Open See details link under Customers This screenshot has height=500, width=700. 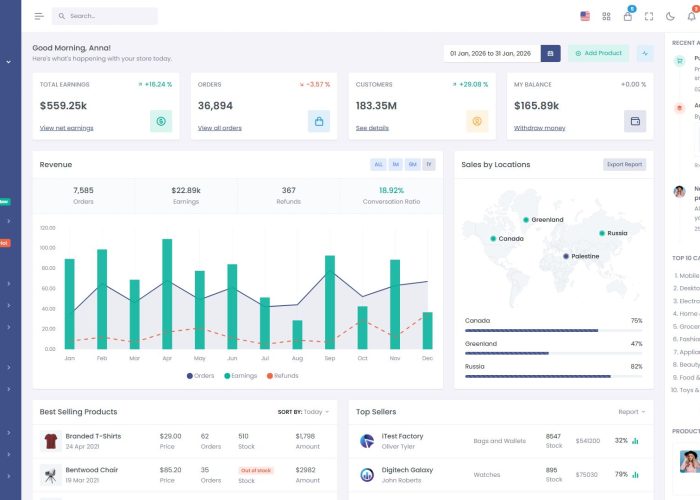coord(372,128)
